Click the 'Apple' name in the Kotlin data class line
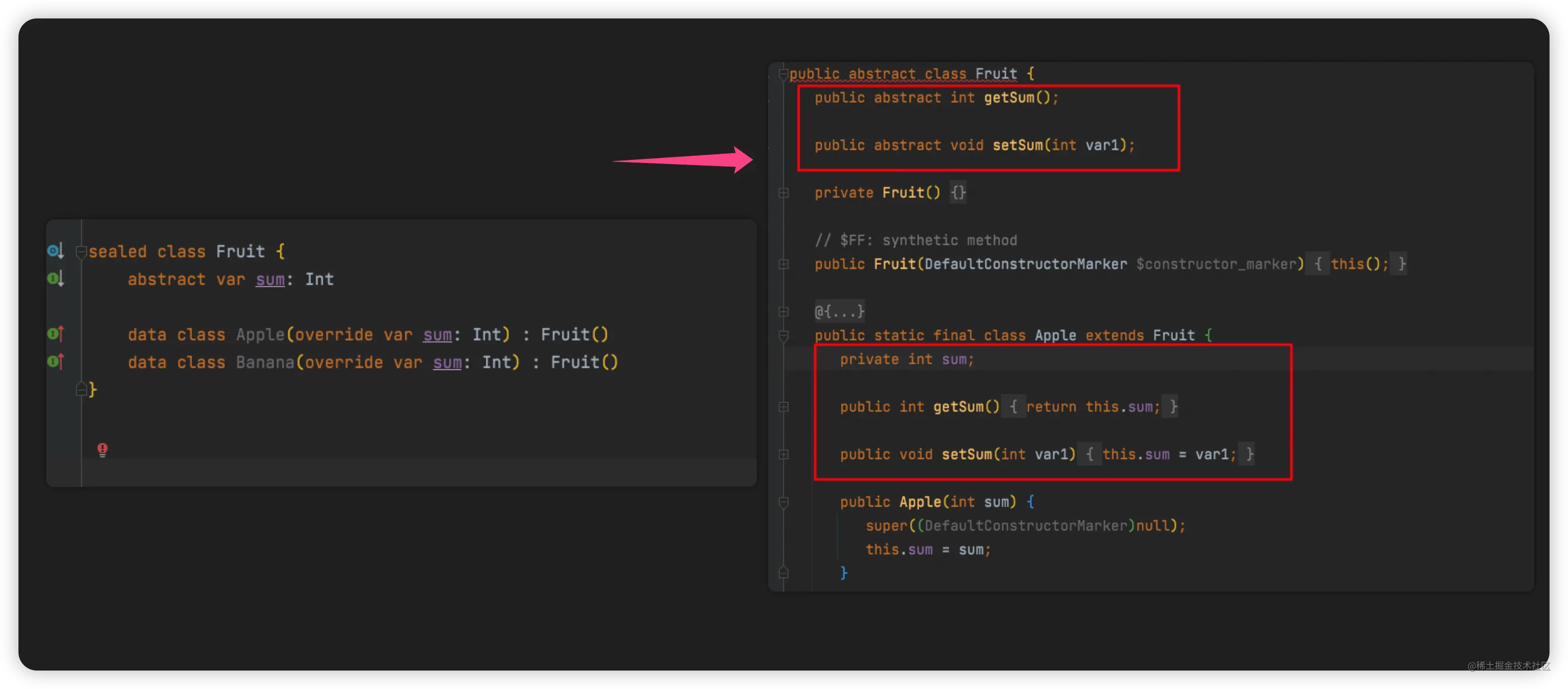Viewport: 1568px width, 689px height. (x=260, y=335)
